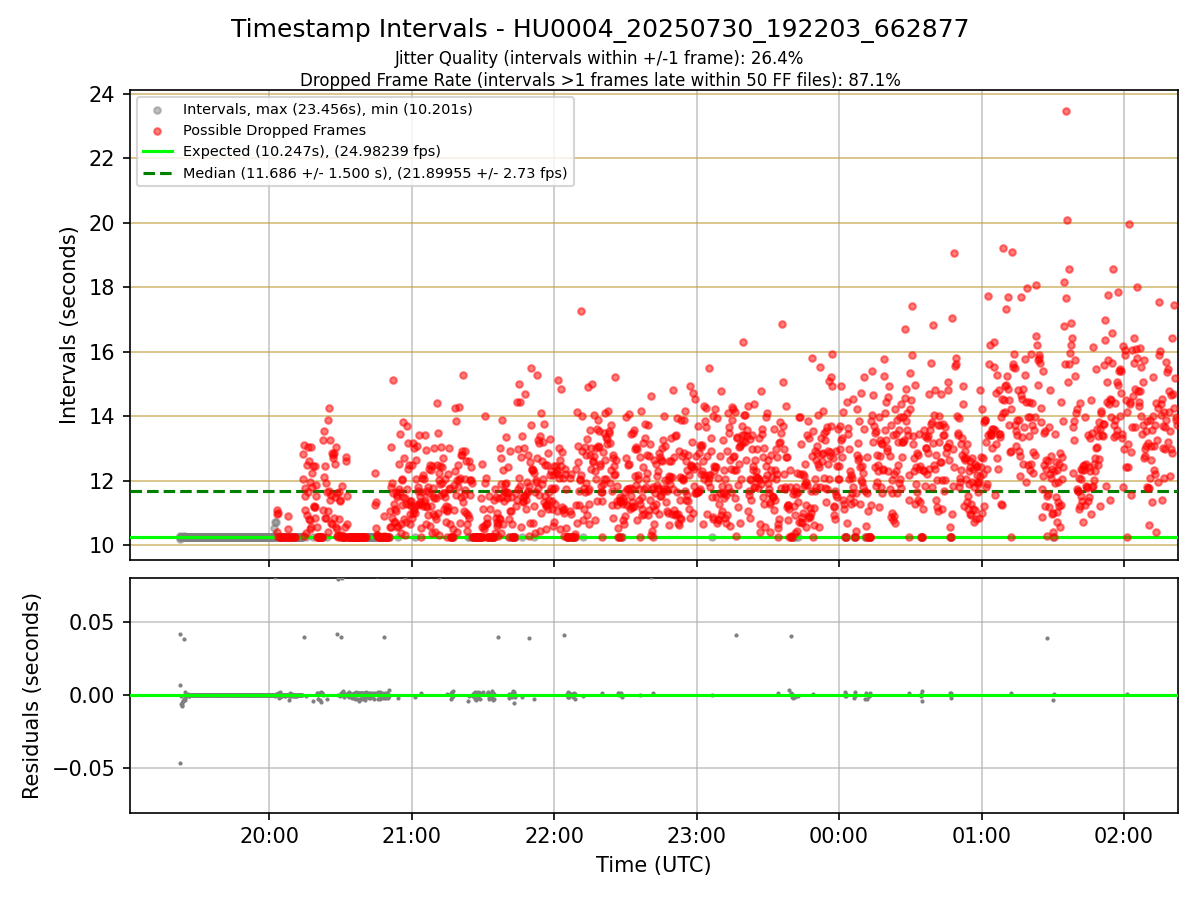
Task: Click the '21:00' x-axis tick label
Action: point(412,835)
